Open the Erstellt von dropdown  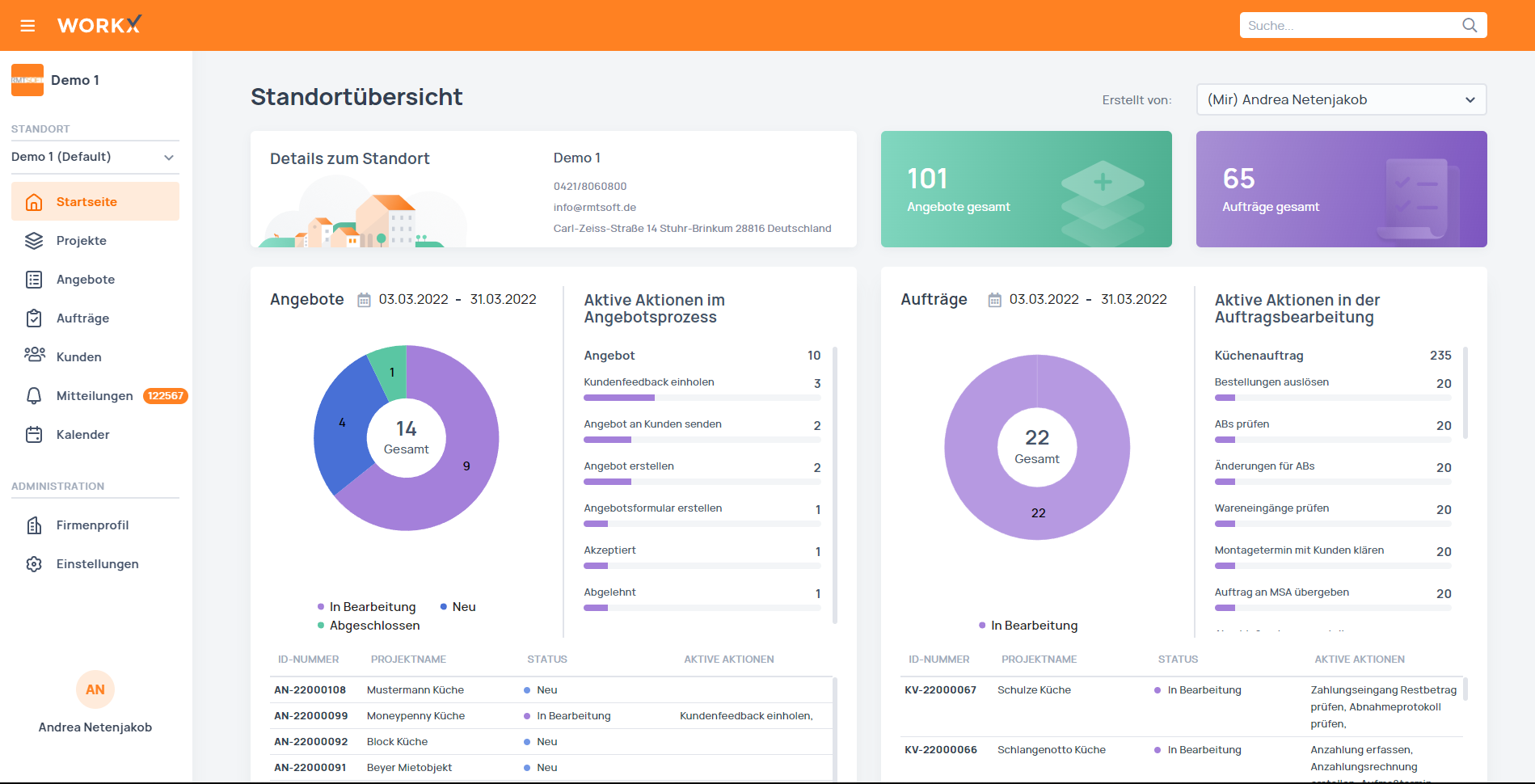[1340, 100]
